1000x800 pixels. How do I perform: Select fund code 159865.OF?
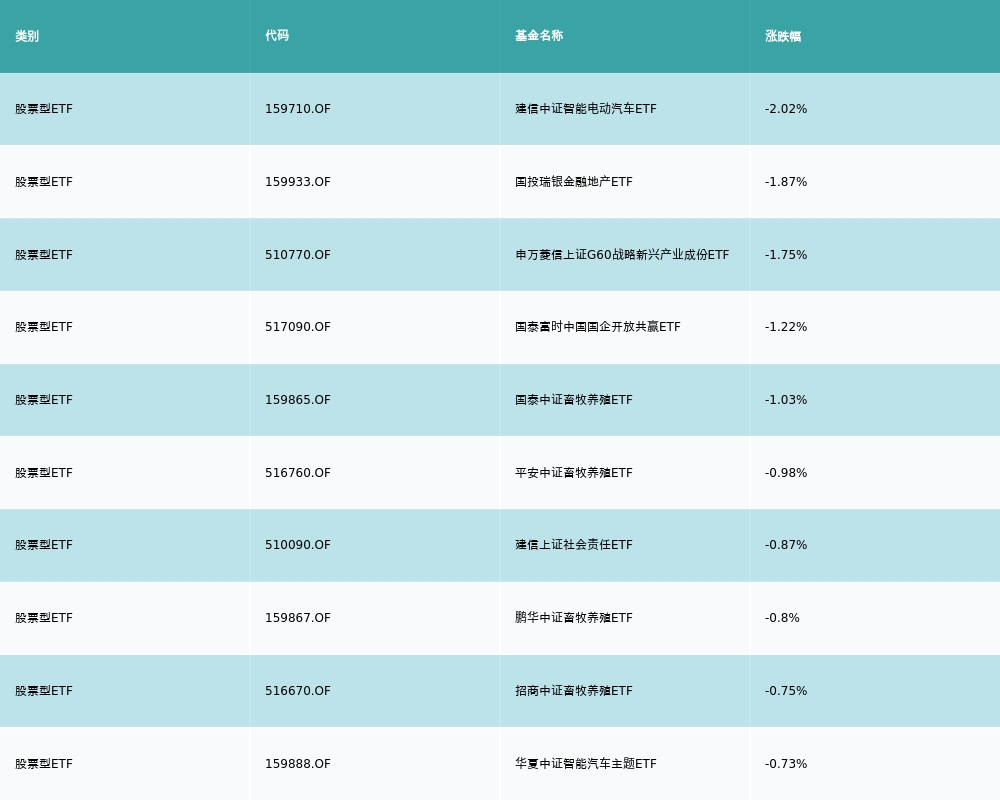pyautogui.click(x=298, y=400)
